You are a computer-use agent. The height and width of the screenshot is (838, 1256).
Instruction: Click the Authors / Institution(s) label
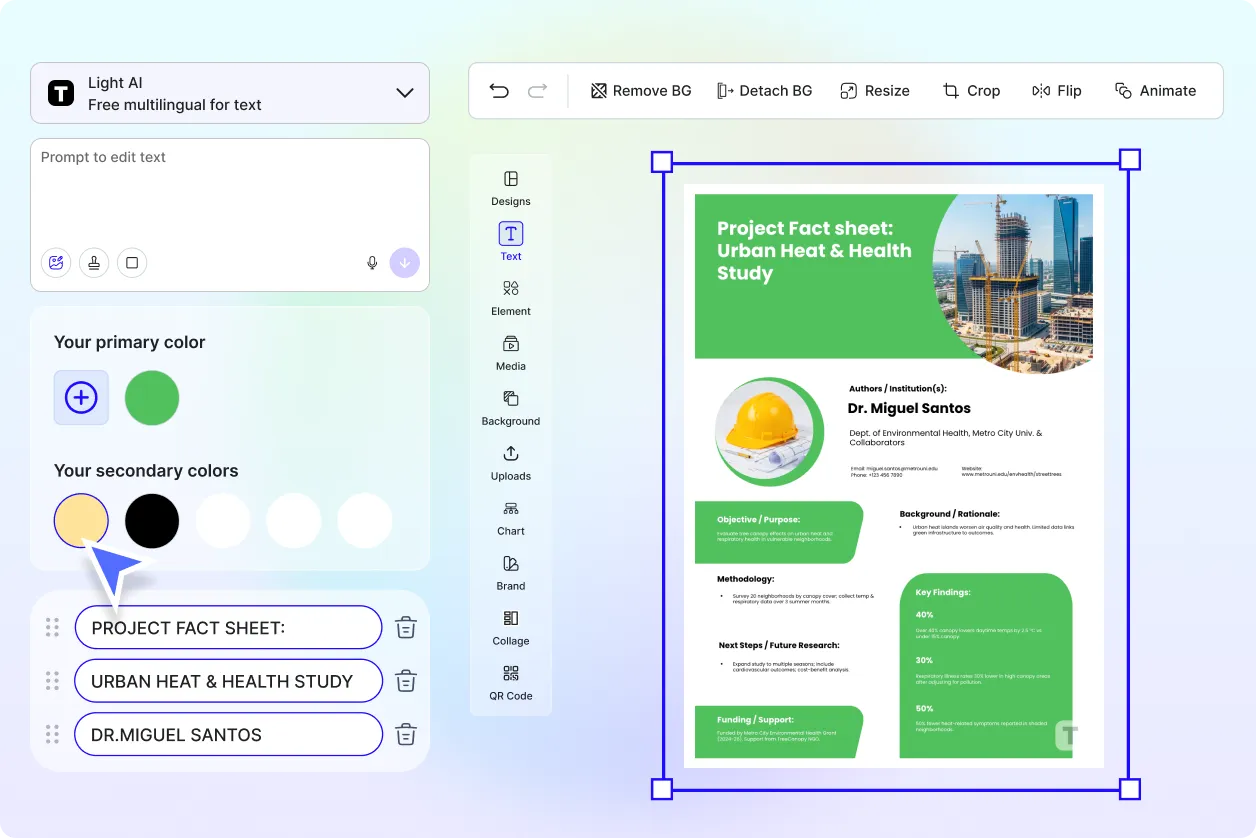pyautogui.click(x=898, y=389)
